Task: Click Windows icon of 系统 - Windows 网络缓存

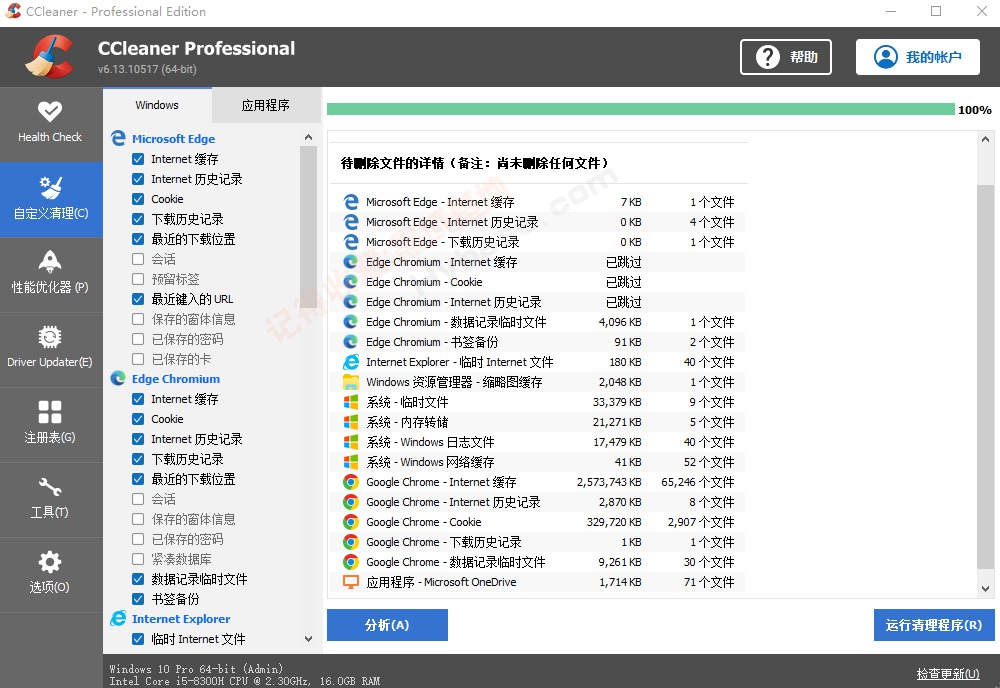Action: [x=351, y=462]
